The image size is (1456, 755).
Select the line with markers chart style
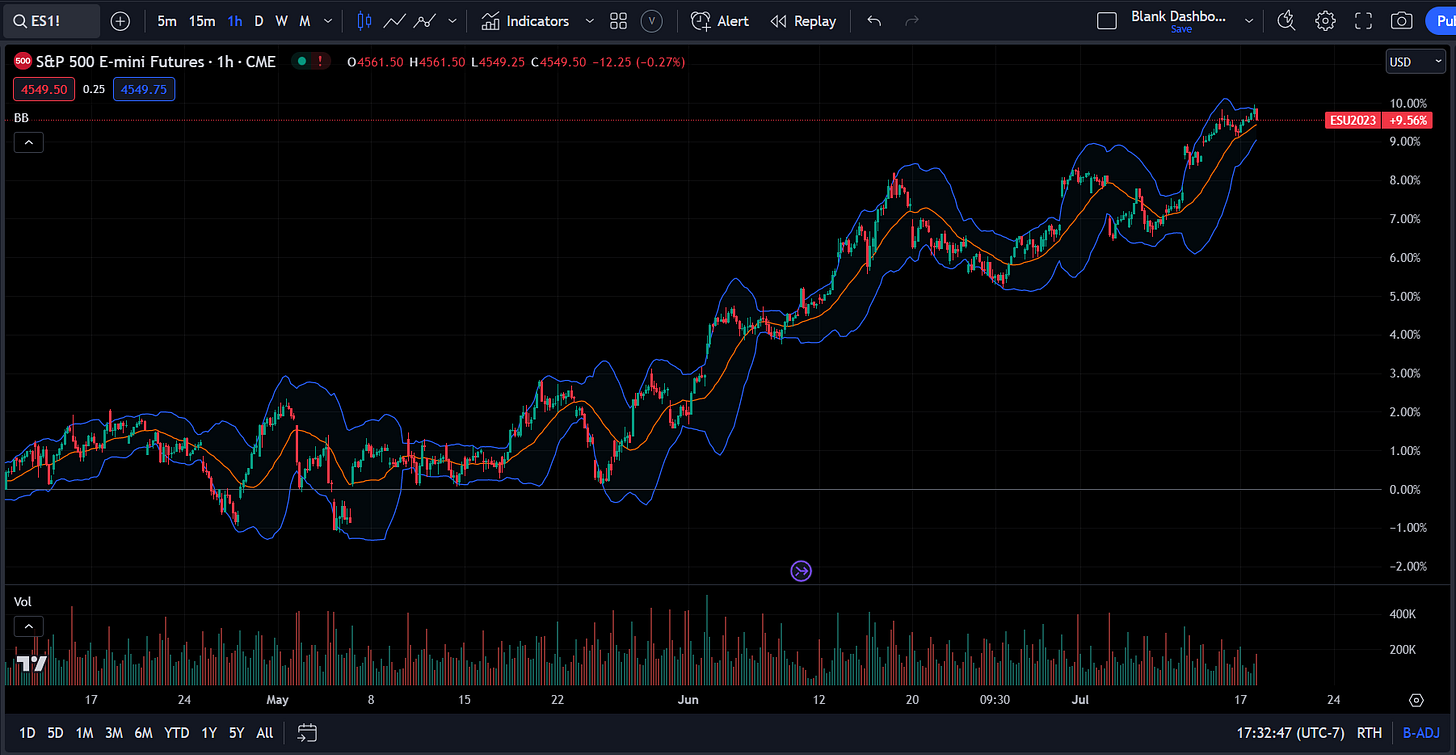425,21
